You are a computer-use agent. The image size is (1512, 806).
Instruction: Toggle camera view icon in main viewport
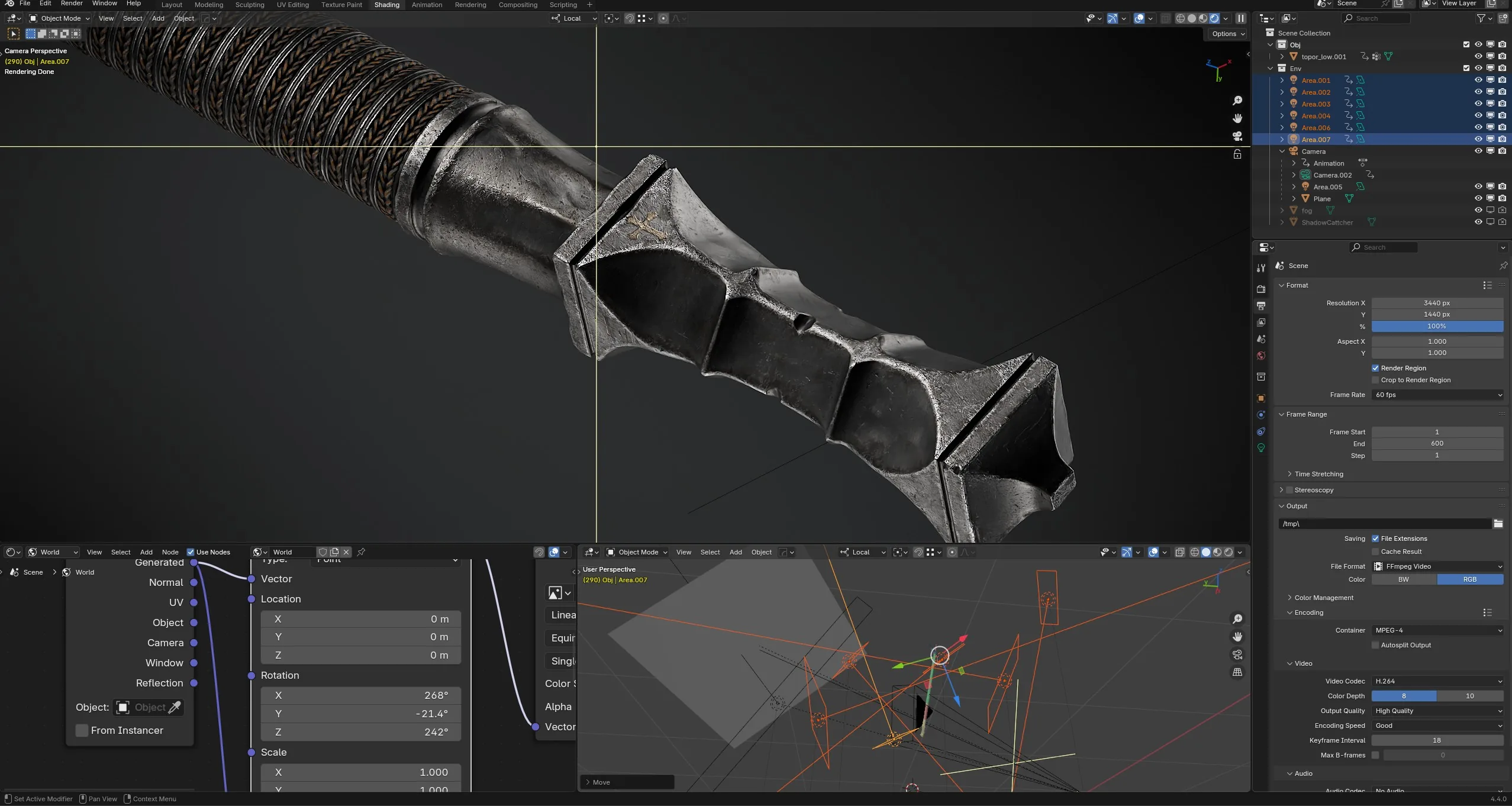coord(1237,136)
